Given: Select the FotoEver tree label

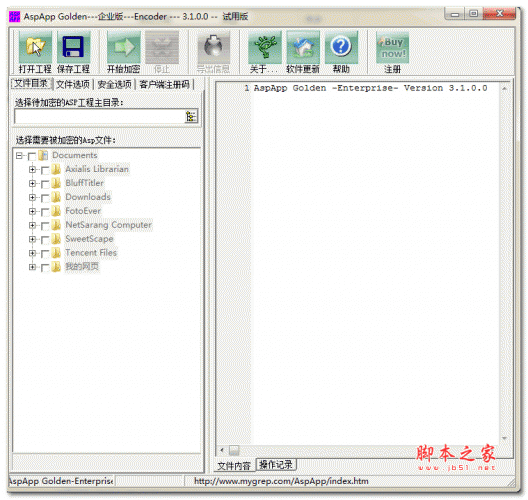Looking at the screenshot, I should (83, 211).
